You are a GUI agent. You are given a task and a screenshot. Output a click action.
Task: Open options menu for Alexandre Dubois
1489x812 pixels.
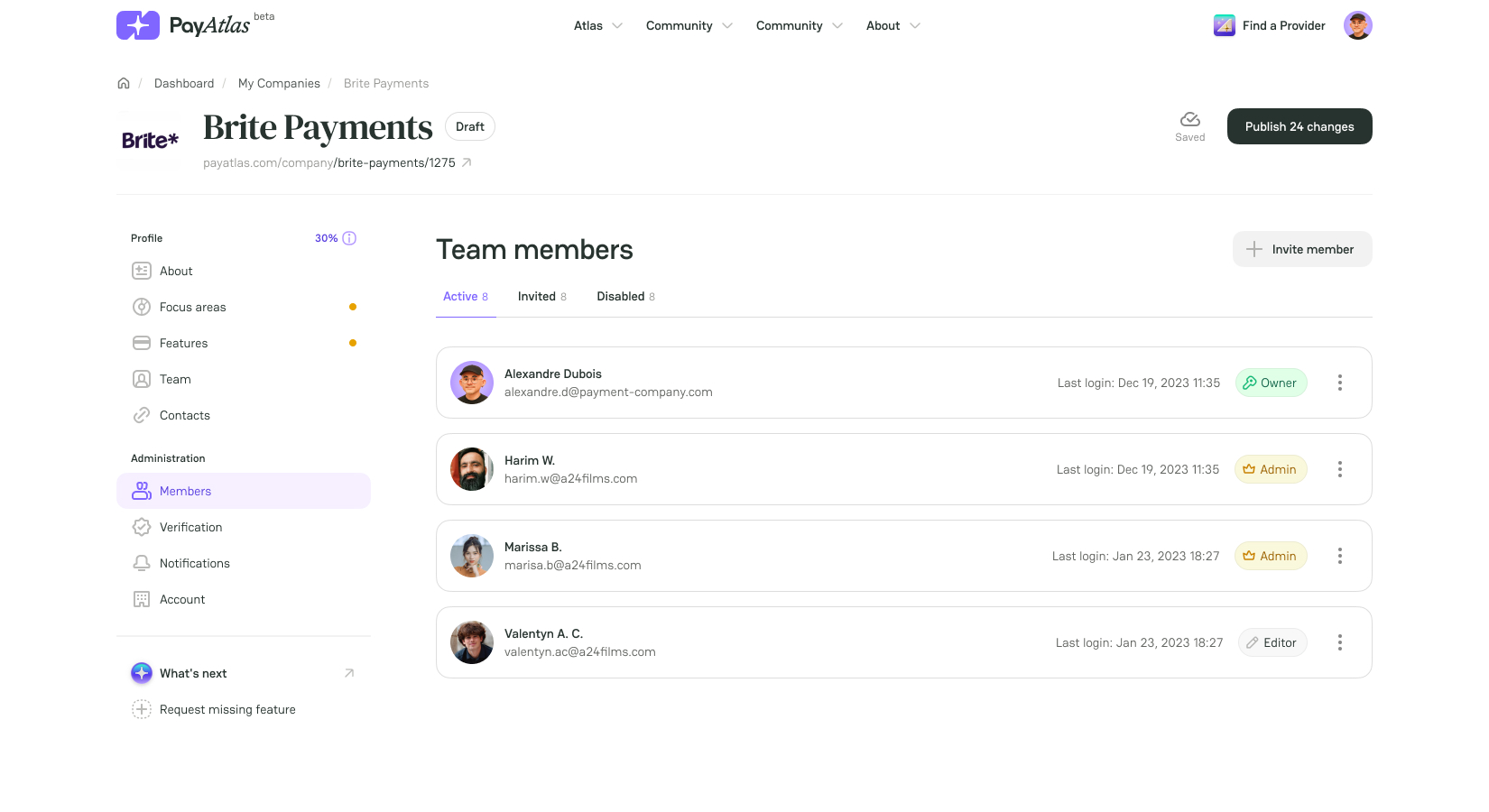[x=1340, y=383]
